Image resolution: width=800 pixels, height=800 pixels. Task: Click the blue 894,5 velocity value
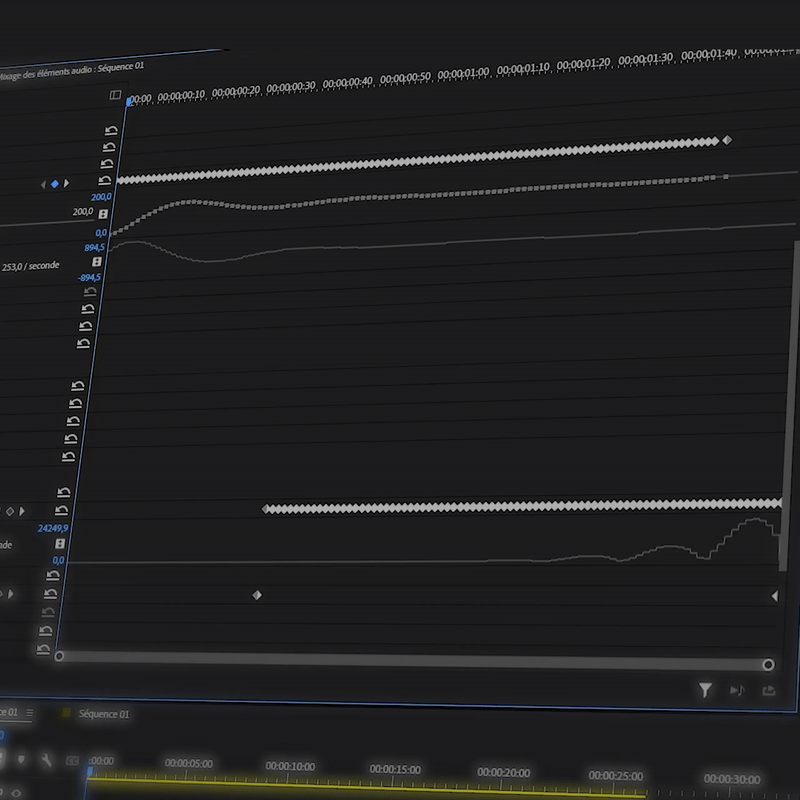[94, 247]
